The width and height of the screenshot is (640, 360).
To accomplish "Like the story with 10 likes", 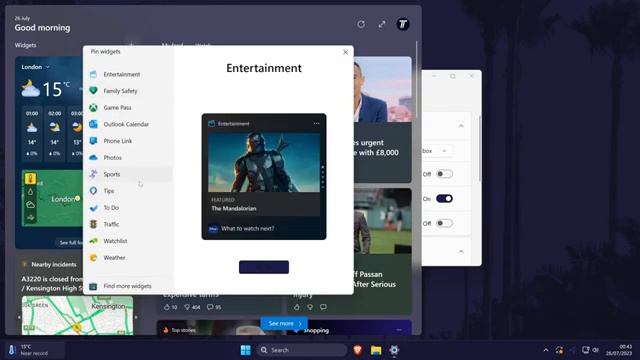I will coord(170,307).
